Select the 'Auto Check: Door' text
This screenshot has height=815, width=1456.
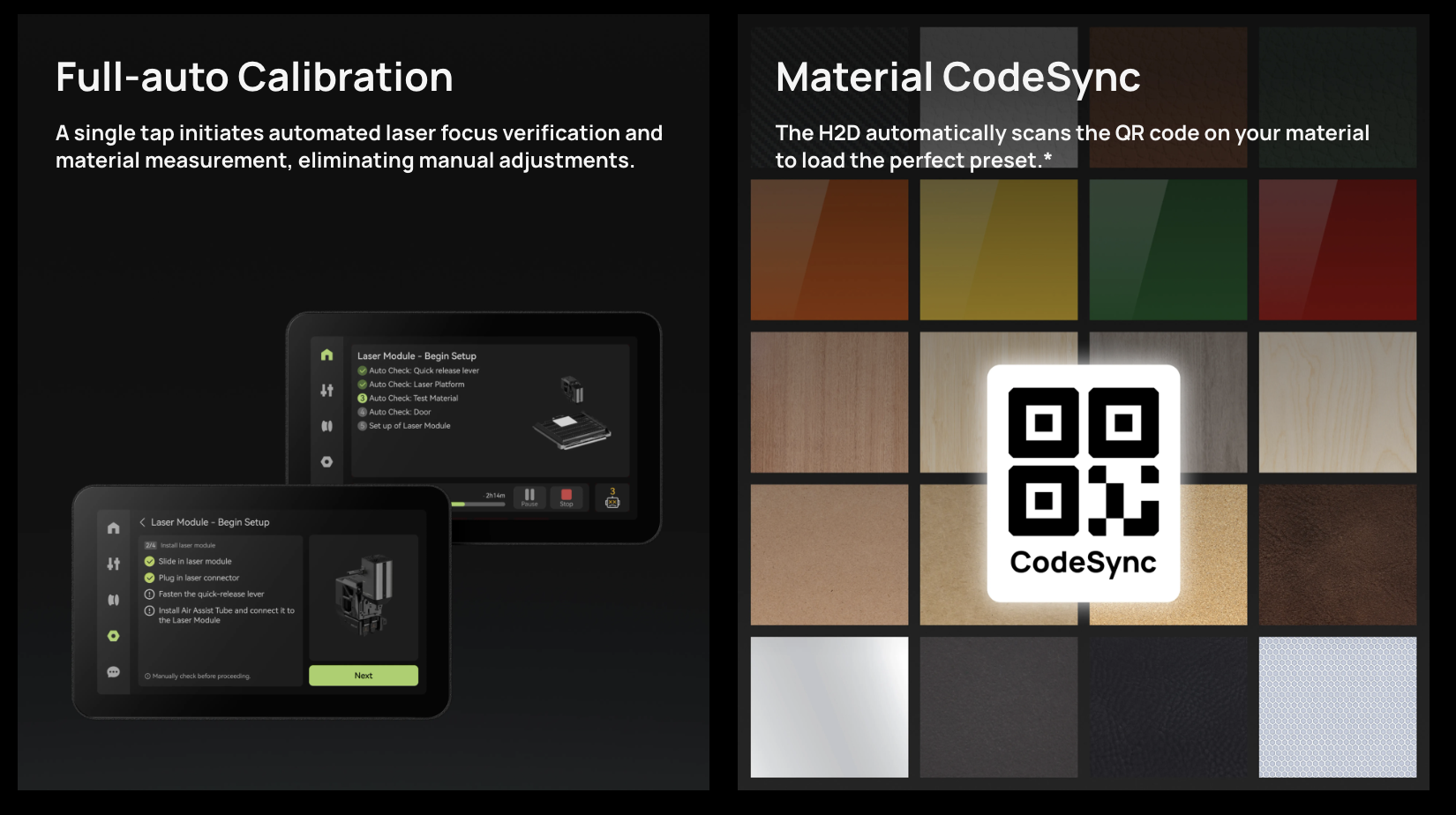coord(400,412)
